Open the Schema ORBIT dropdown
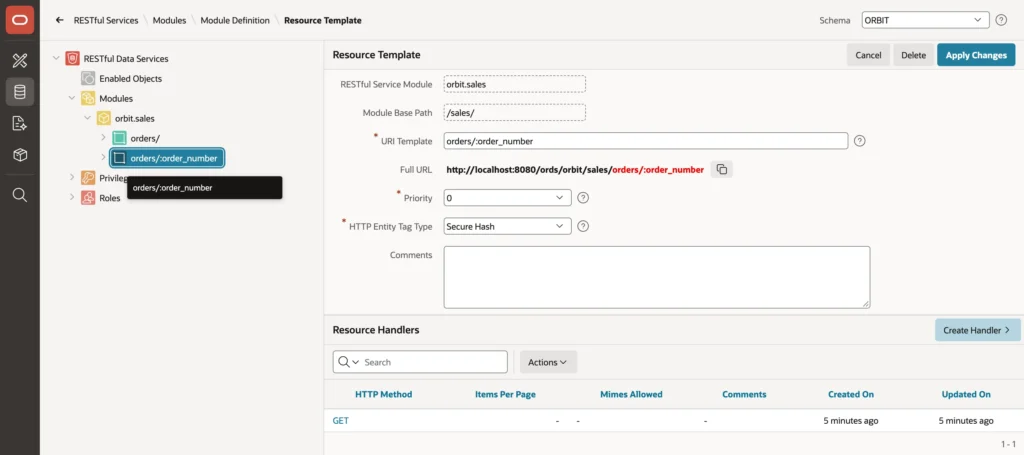This screenshot has width=1024, height=455. tap(925, 20)
